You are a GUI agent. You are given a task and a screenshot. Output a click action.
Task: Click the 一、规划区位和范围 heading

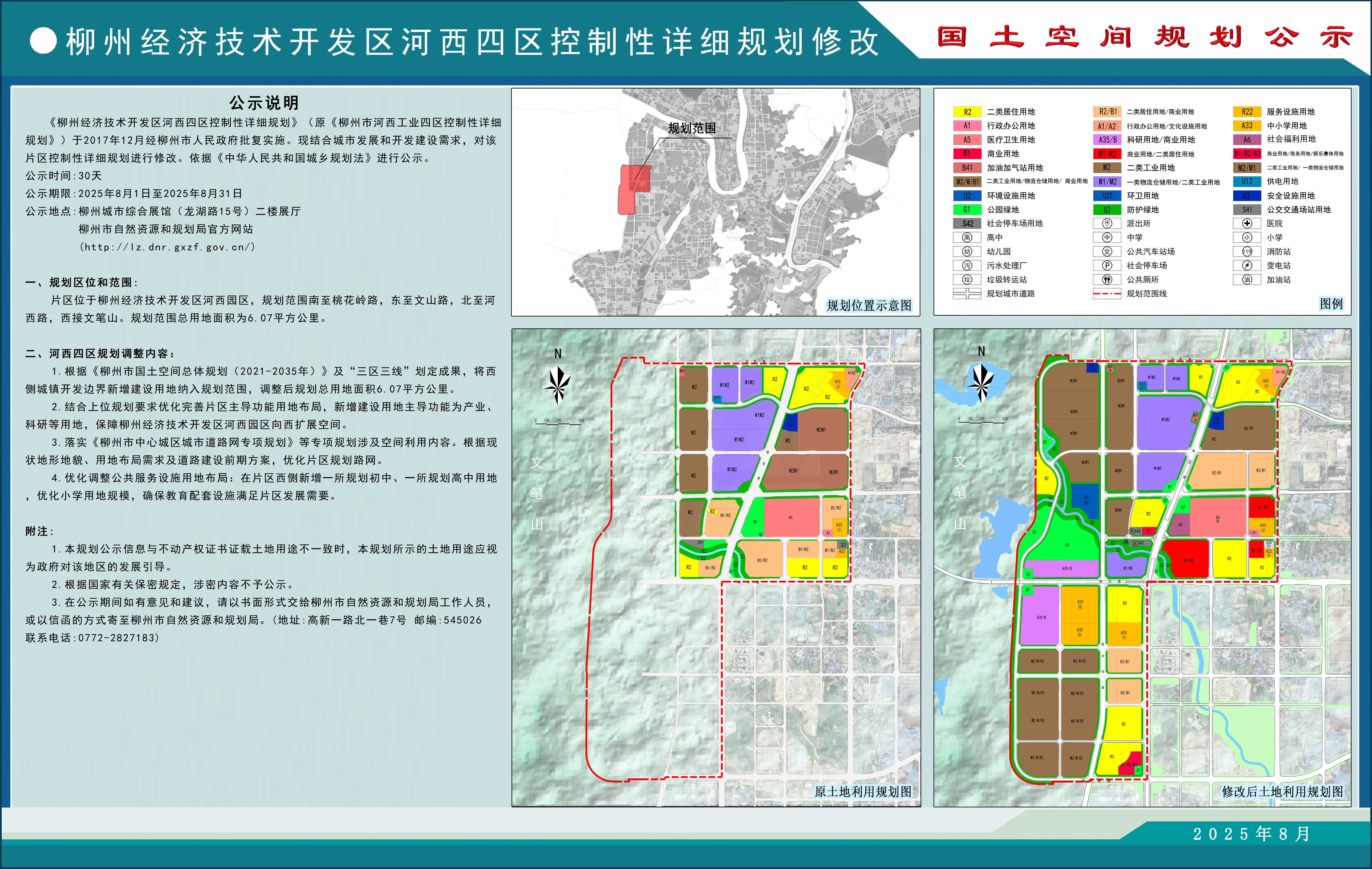point(81,282)
